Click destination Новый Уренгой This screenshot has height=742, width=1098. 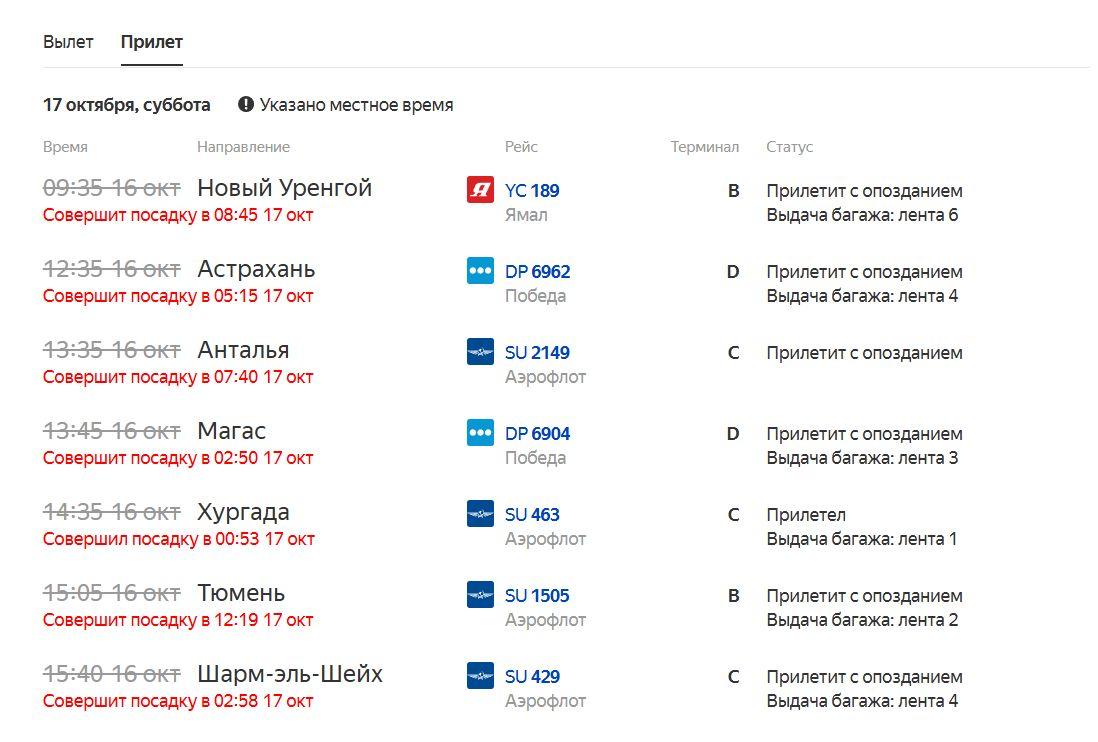click(284, 188)
